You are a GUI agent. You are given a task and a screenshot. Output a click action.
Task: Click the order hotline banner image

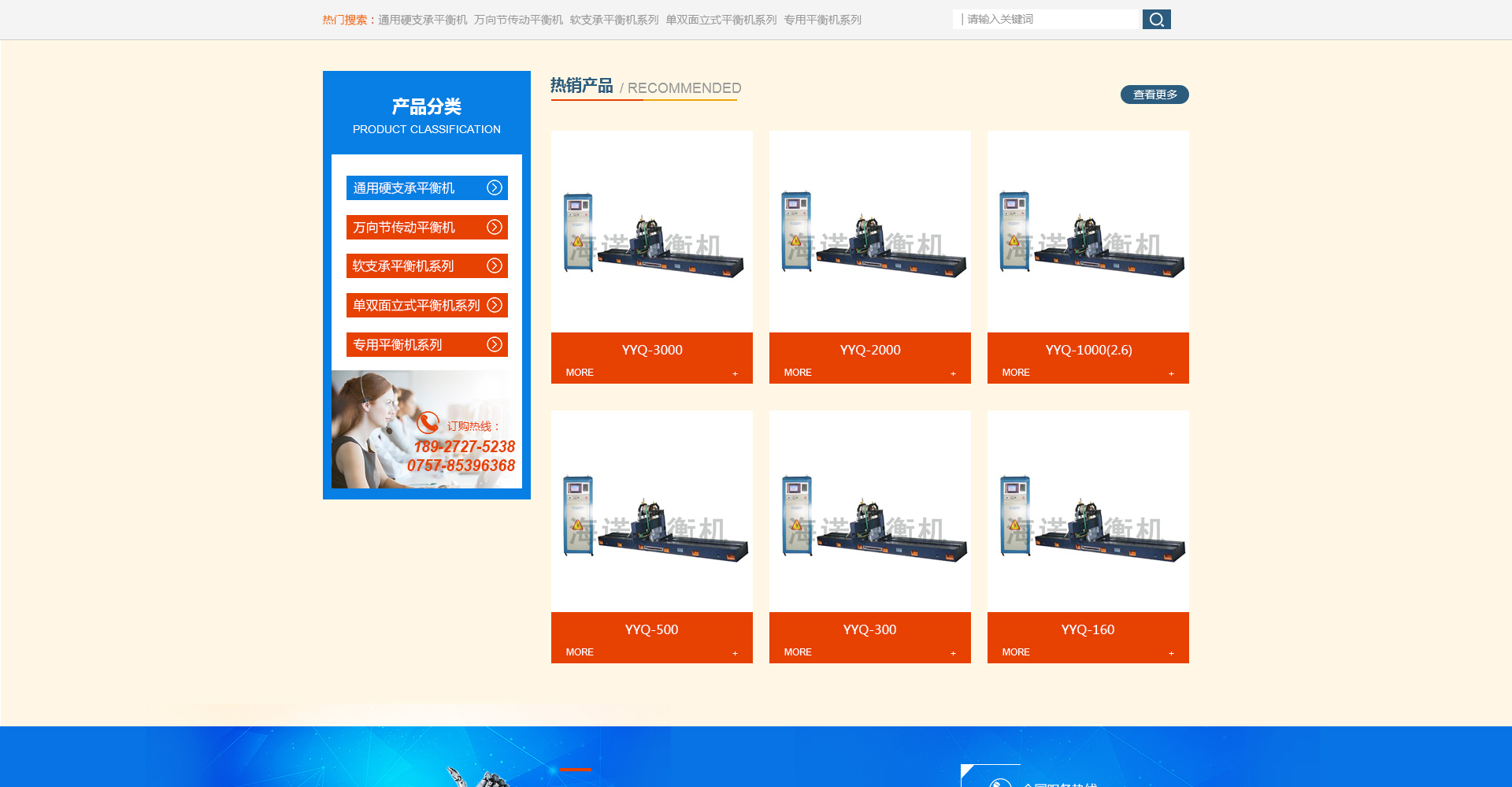point(426,429)
